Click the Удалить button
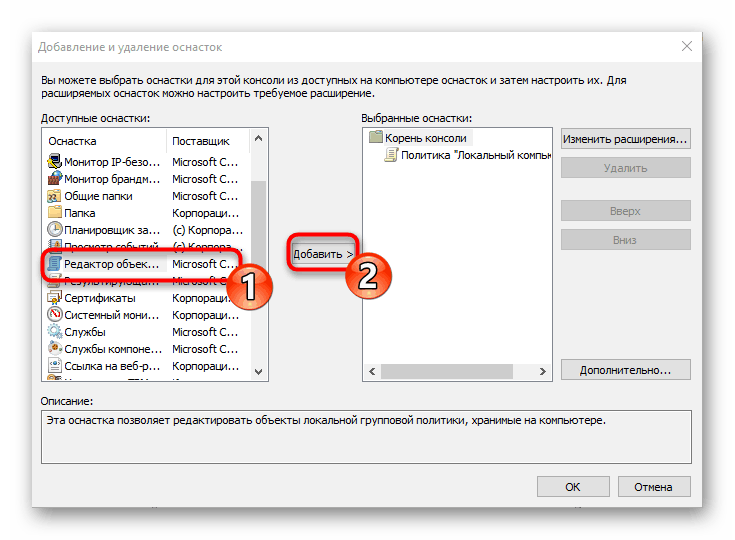Image resolution: width=735 pixels, height=540 pixels. (x=625, y=168)
